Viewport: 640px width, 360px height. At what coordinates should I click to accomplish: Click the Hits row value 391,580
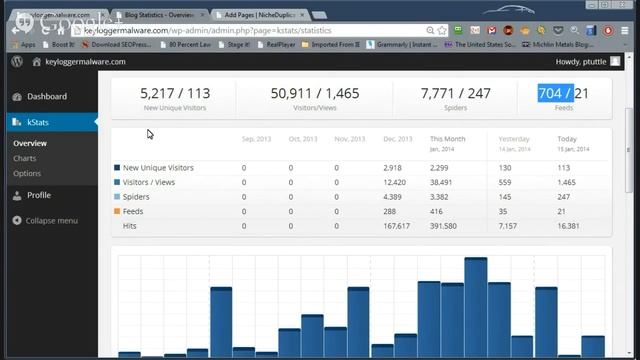(x=443, y=226)
